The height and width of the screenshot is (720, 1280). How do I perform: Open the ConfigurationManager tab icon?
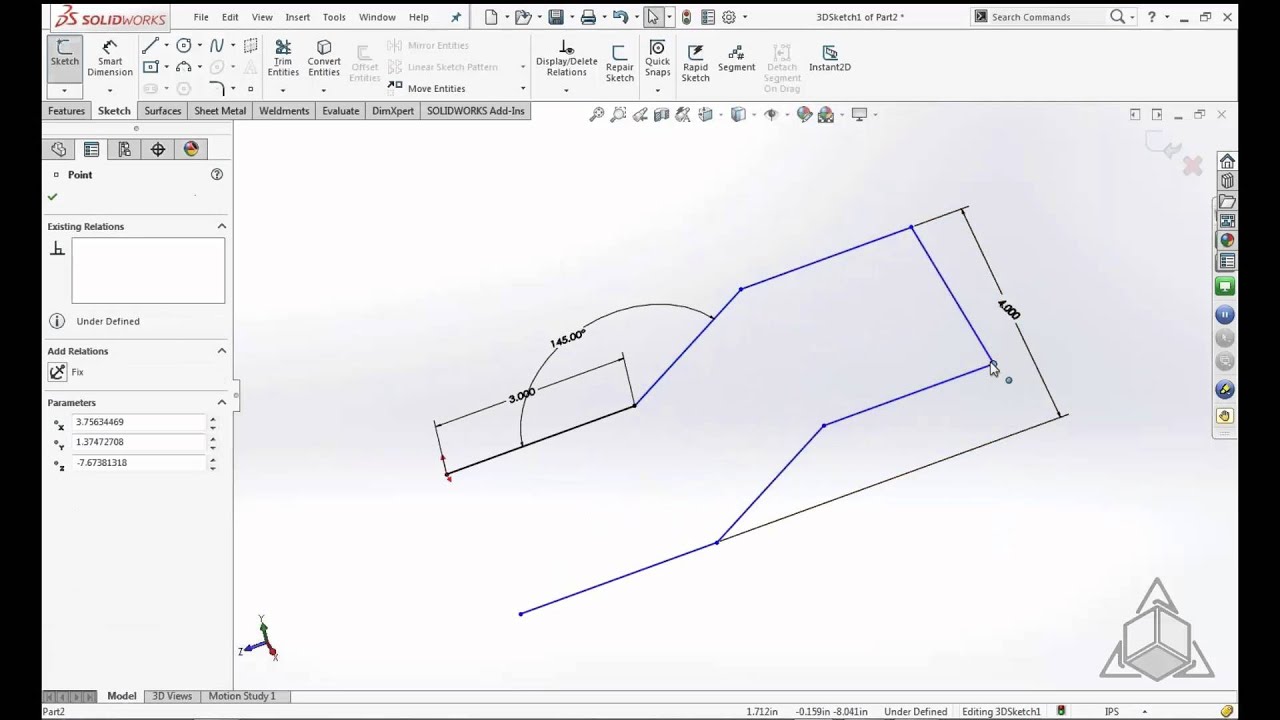click(x=125, y=149)
